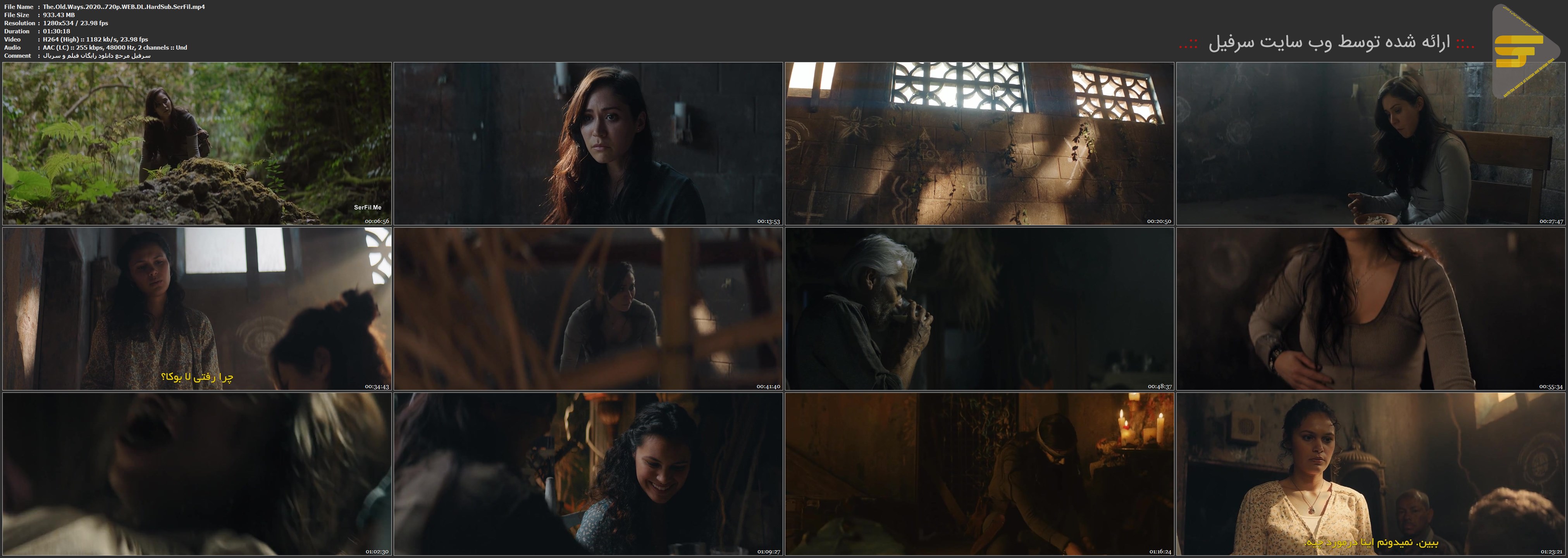
Task: Click the dark close-up thumbnail at 01:02:30
Action: pyautogui.click(x=196, y=474)
